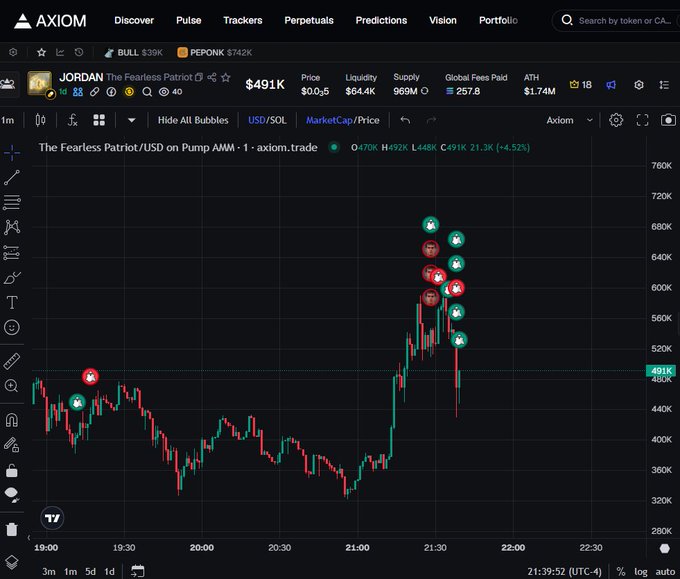680x579 pixels.
Task: Favorite JORDAN with the star
Action: [x=226, y=77]
